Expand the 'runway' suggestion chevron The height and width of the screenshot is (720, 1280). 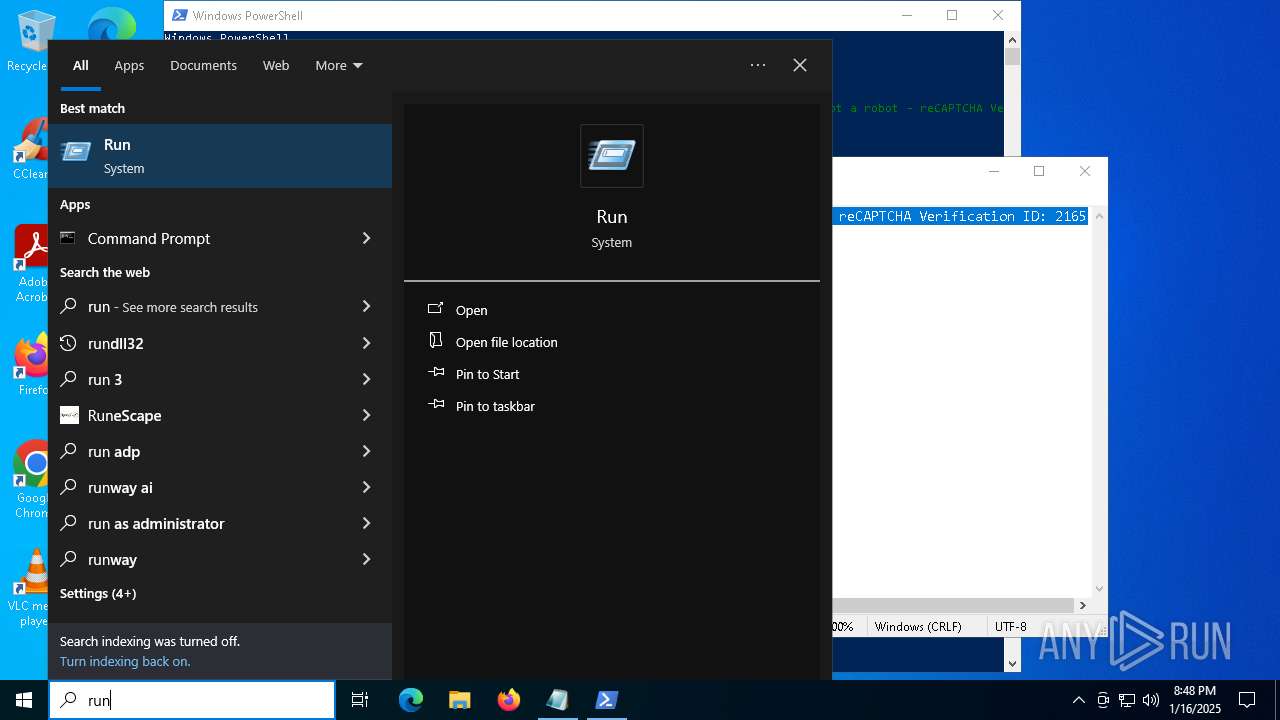(x=366, y=559)
